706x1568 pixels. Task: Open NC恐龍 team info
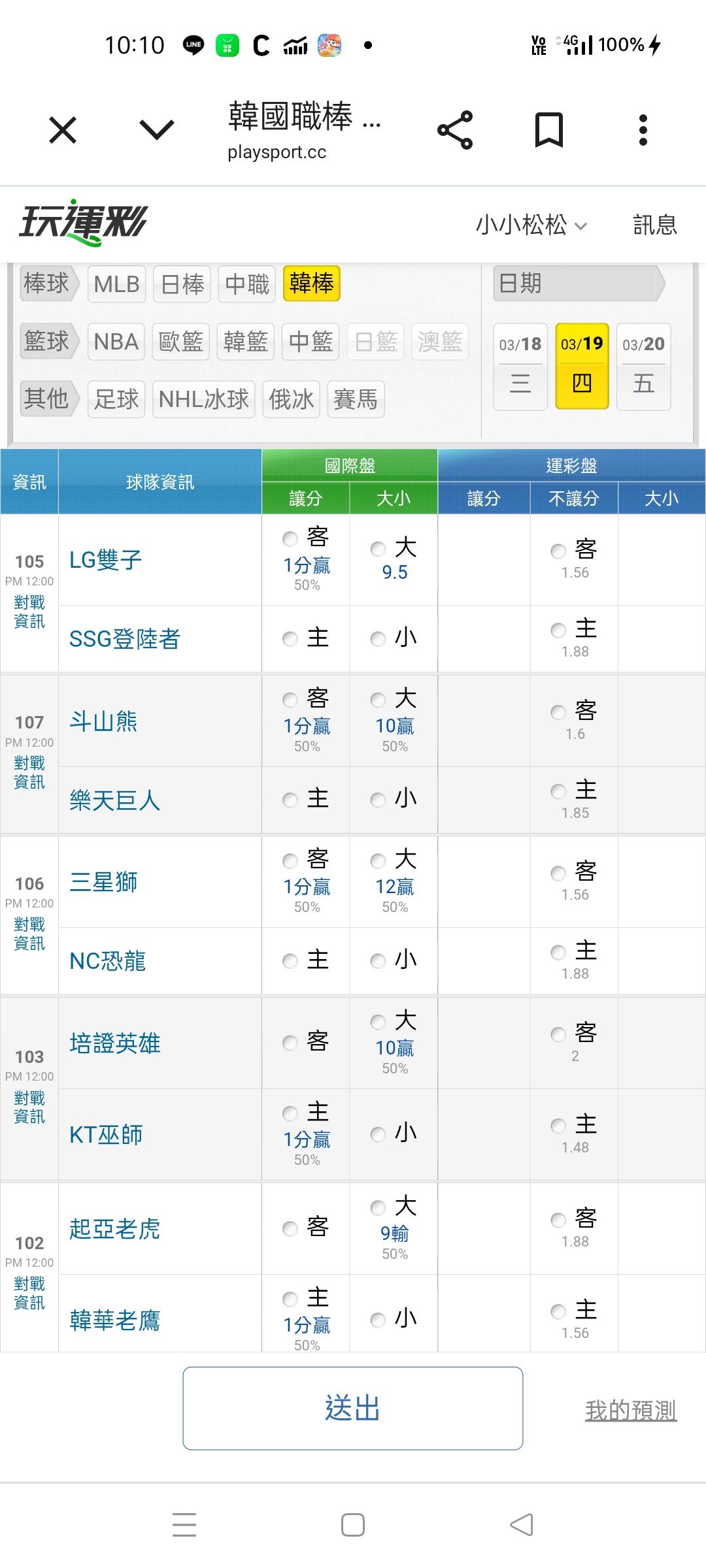[x=108, y=961]
